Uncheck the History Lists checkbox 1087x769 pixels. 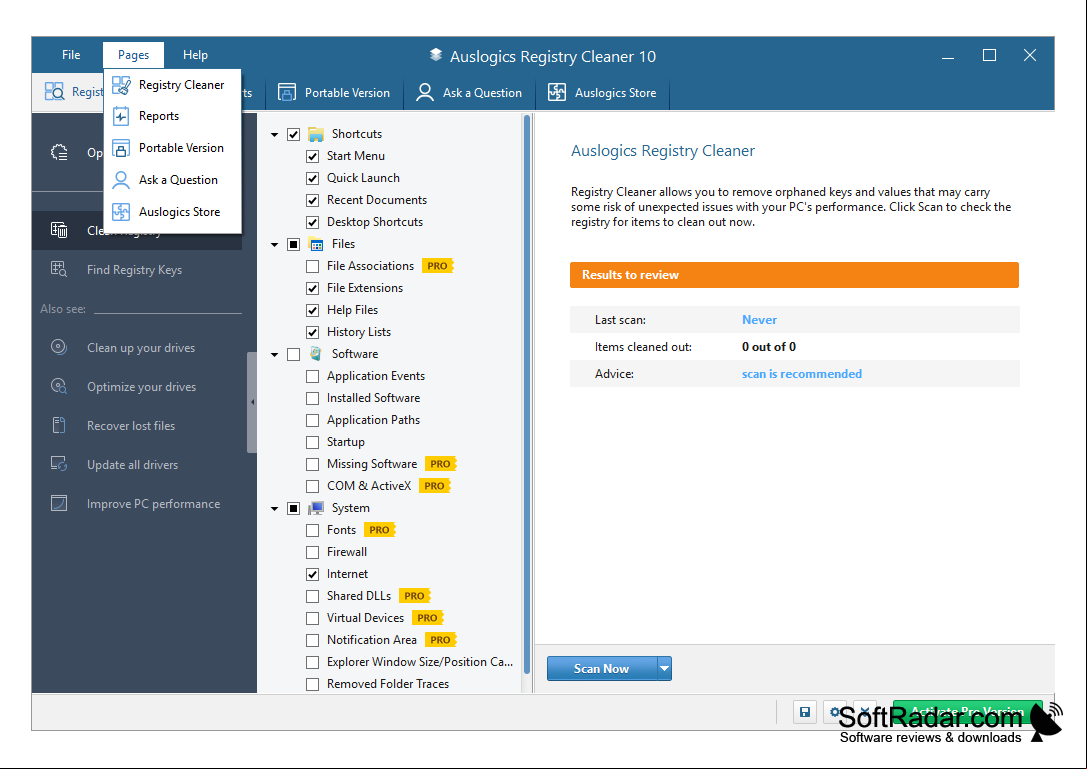pyautogui.click(x=313, y=332)
